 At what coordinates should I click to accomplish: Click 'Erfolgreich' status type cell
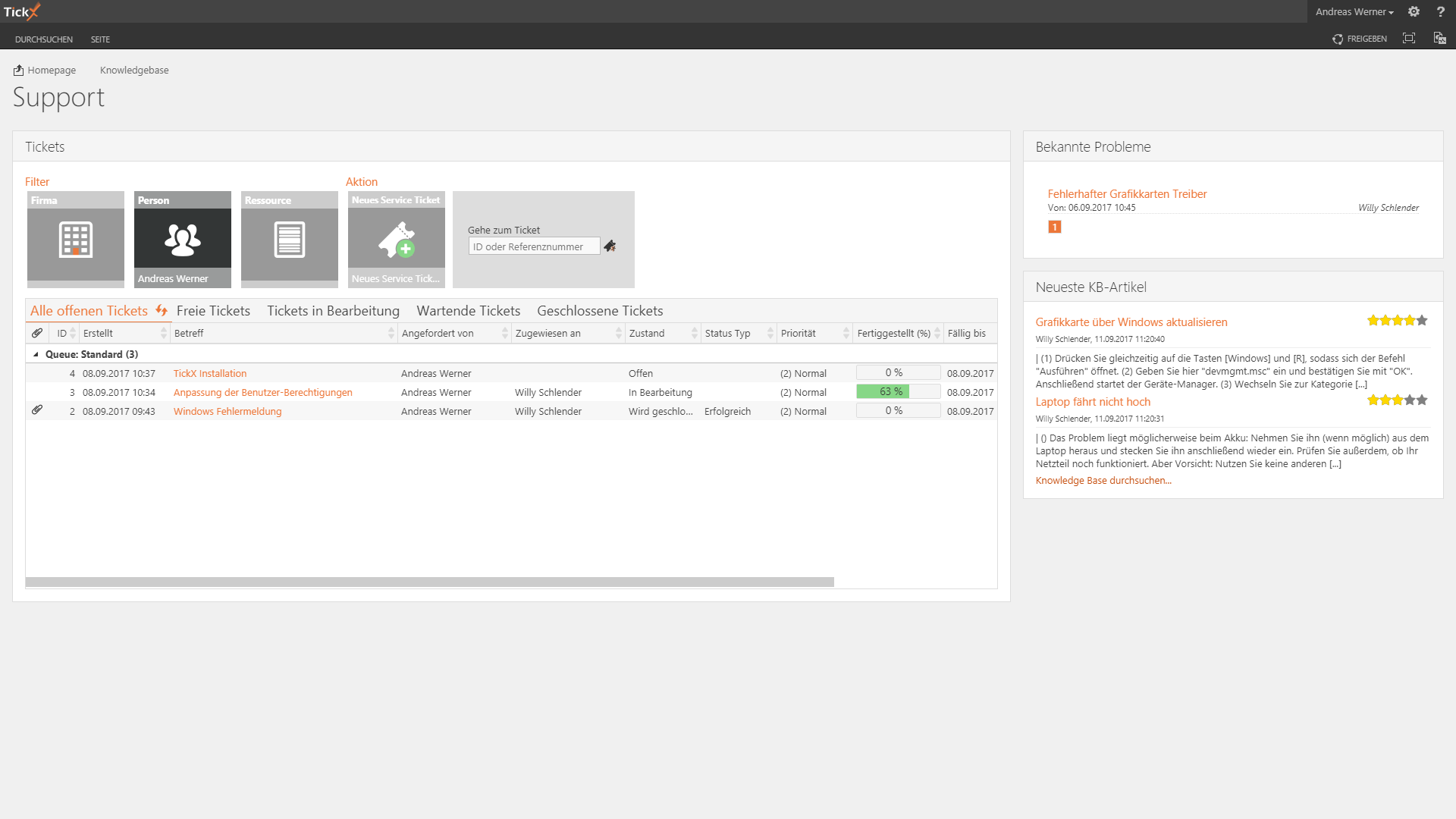pyautogui.click(x=727, y=411)
